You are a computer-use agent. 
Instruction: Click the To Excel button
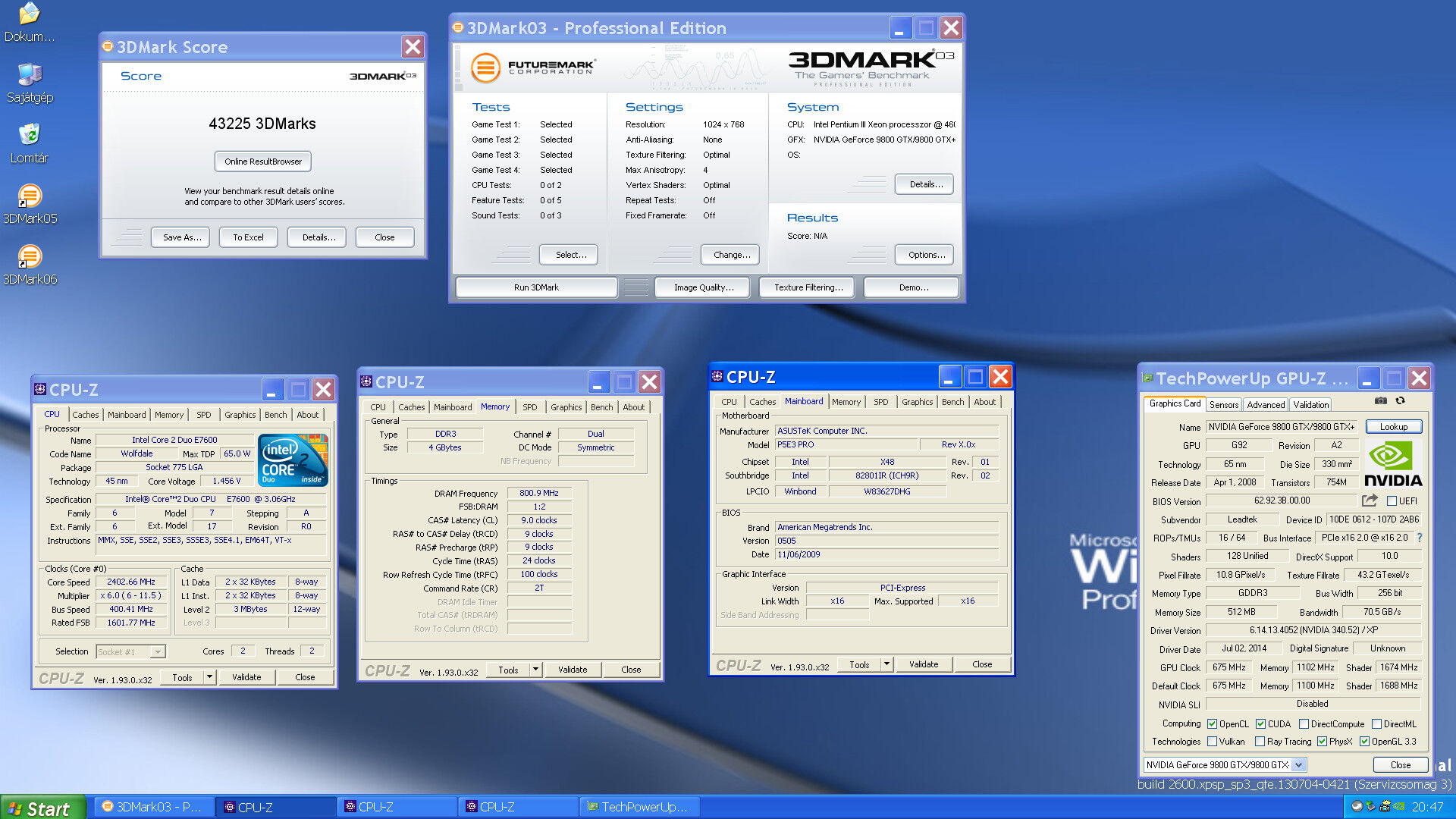tap(248, 237)
